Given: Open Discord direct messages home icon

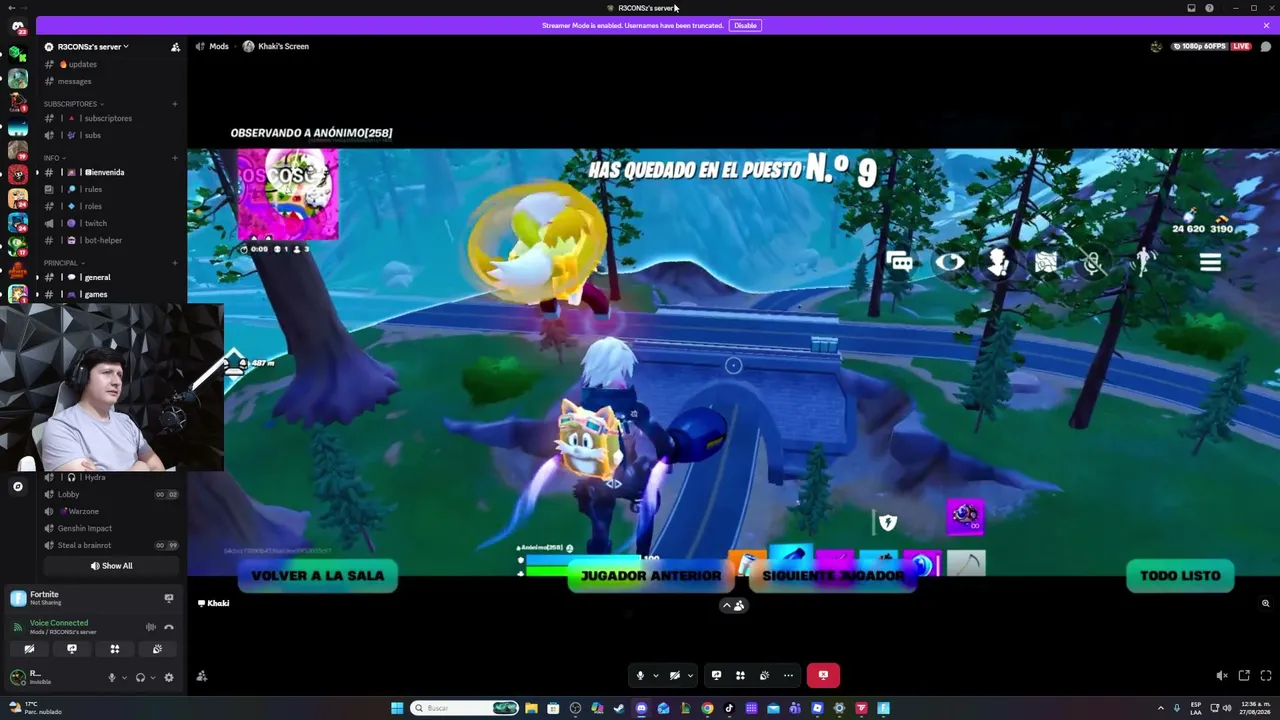Looking at the screenshot, I should [17, 27].
